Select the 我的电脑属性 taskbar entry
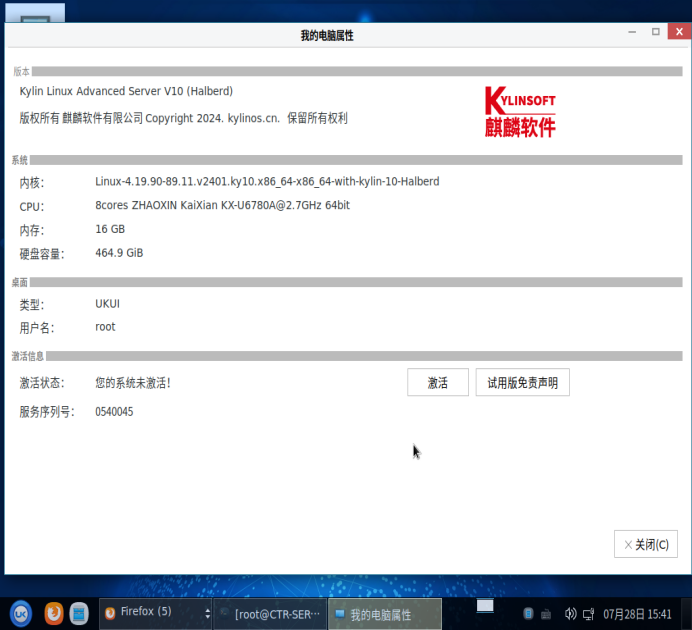Screen dimensions: 692x630 coord(385,614)
